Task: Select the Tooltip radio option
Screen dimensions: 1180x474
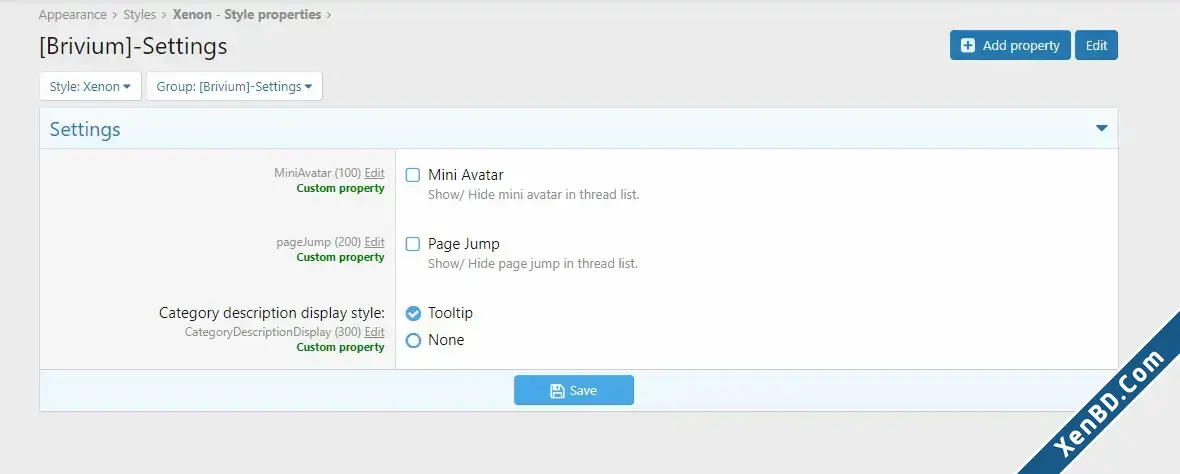Action: (x=413, y=314)
